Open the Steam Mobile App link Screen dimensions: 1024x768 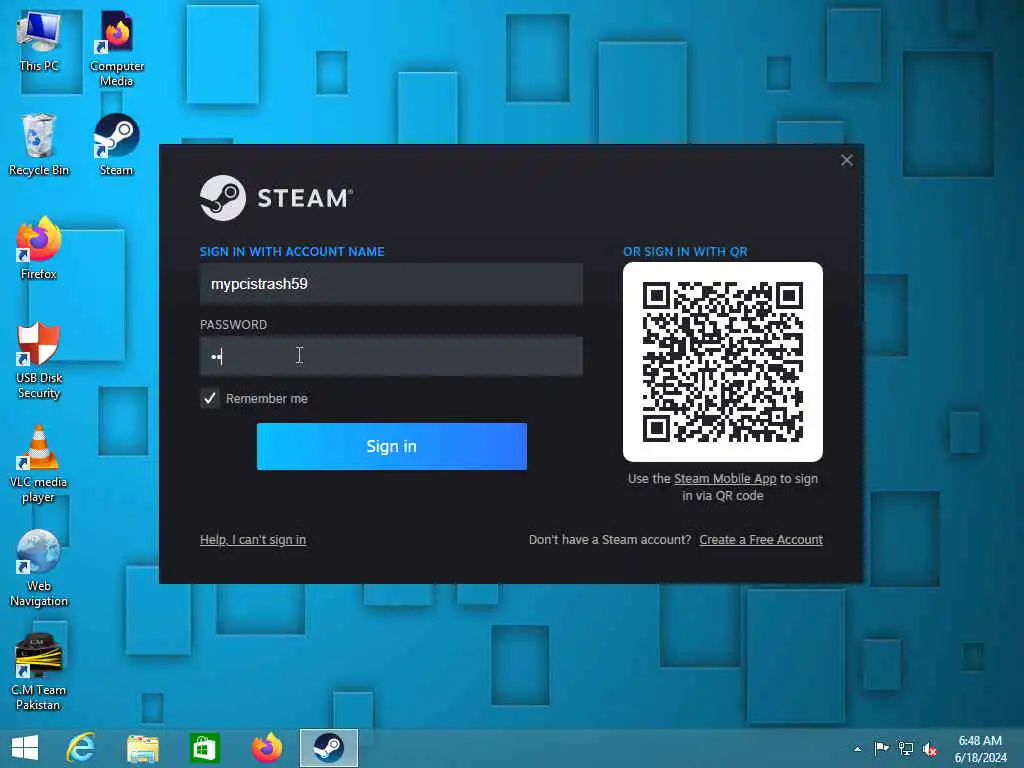click(x=725, y=479)
